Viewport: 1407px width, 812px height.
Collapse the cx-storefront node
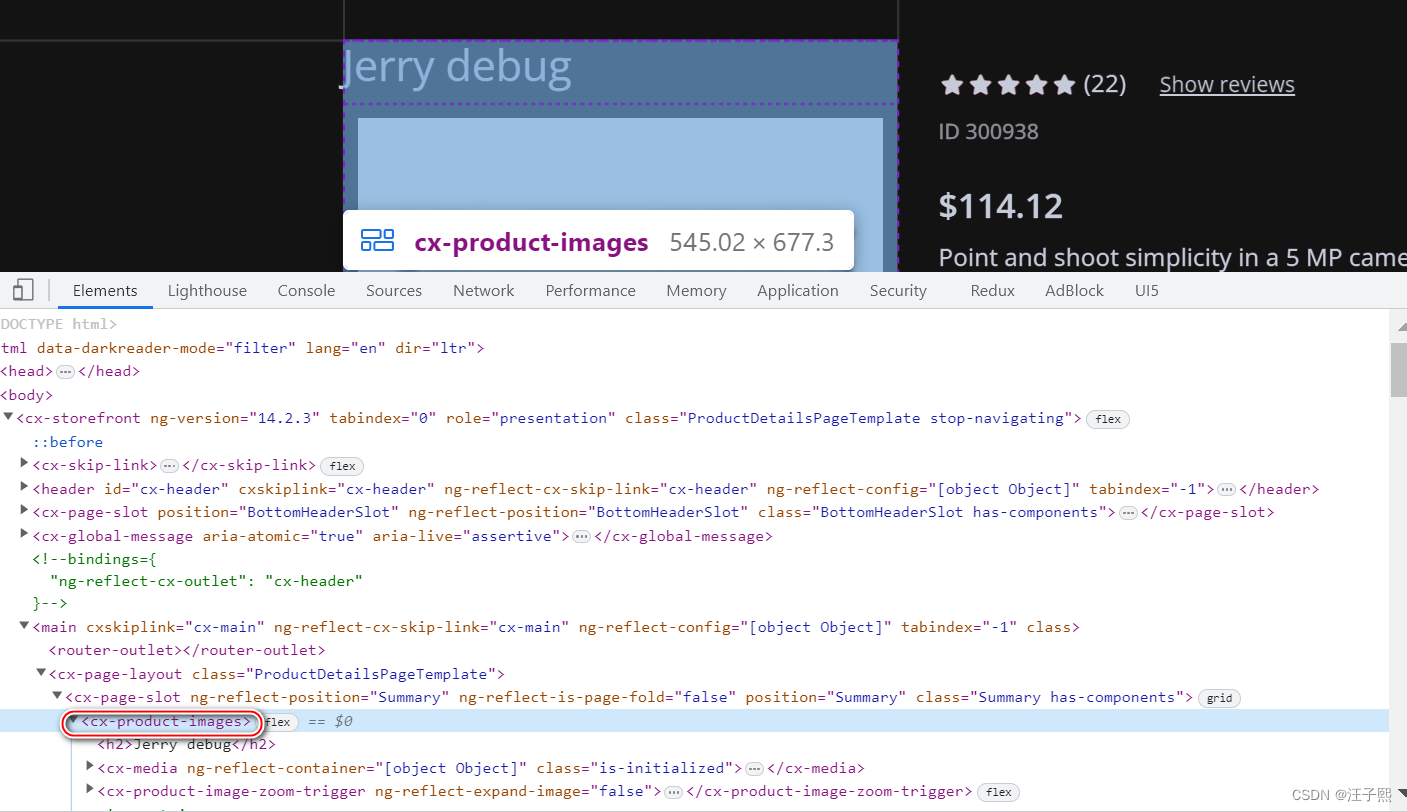9,418
